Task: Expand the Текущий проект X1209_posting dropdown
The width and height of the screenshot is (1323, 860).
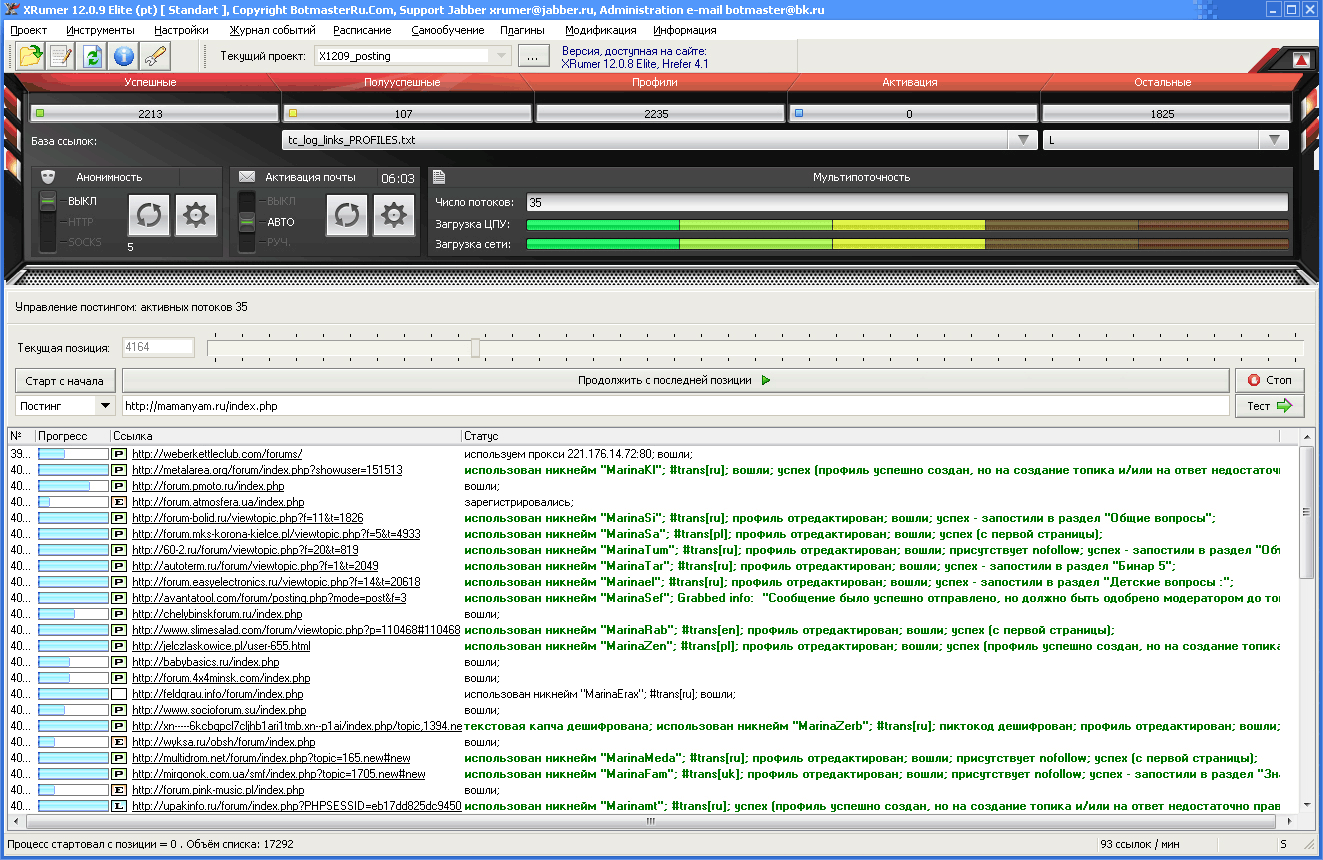Action: pyautogui.click(x=502, y=56)
